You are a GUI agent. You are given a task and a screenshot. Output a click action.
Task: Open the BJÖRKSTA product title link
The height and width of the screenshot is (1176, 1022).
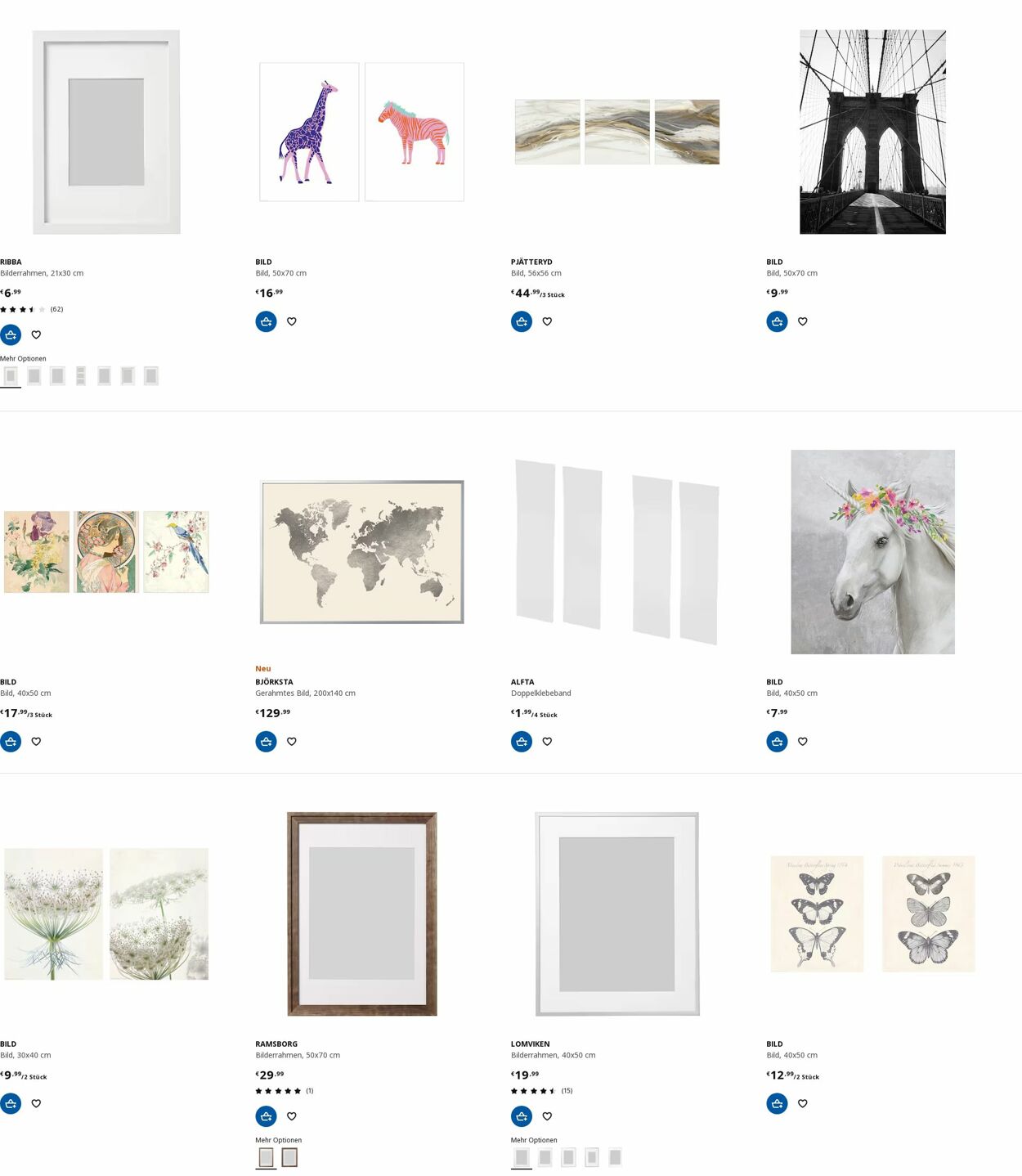tap(274, 682)
